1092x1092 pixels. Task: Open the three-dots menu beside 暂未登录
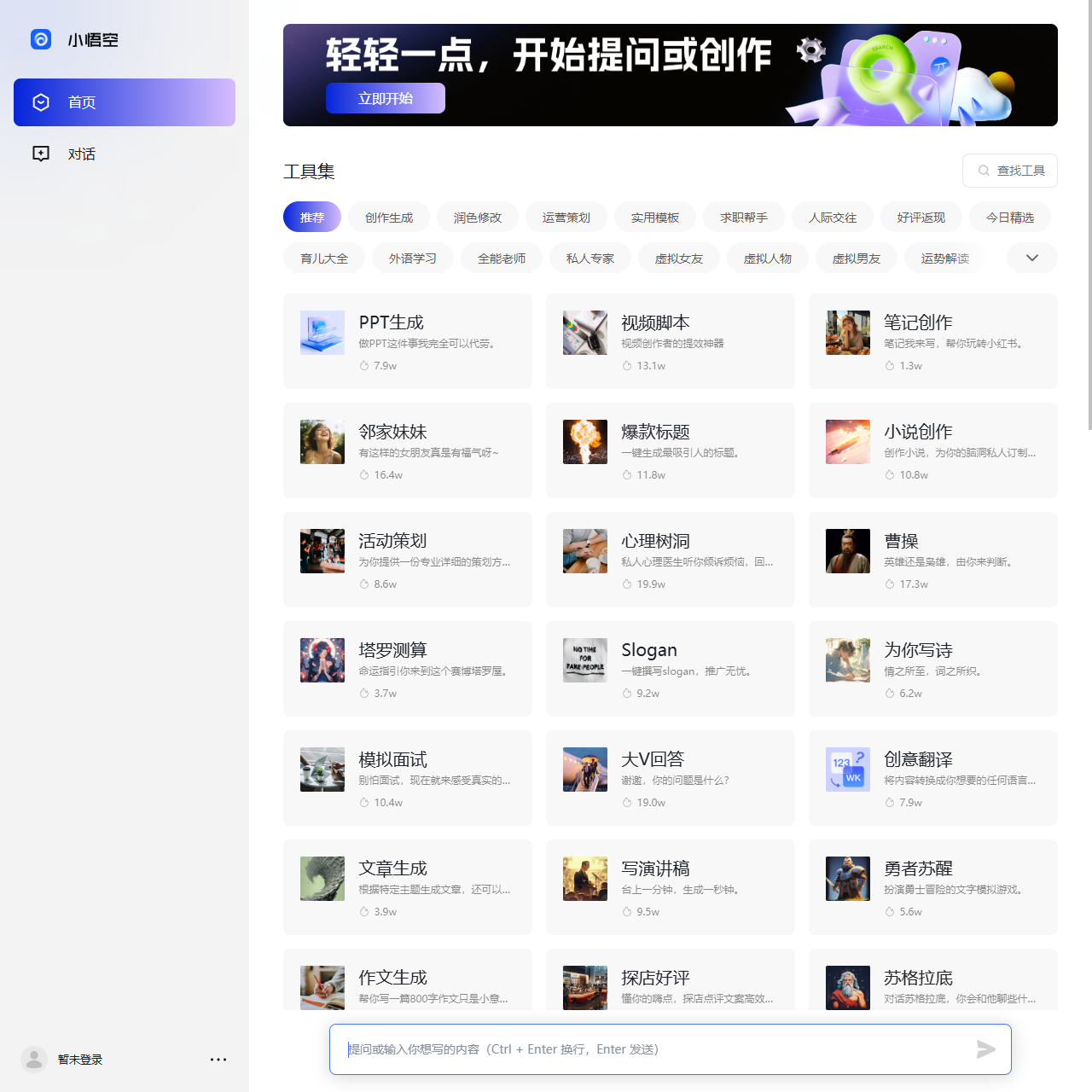pos(218,1060)
